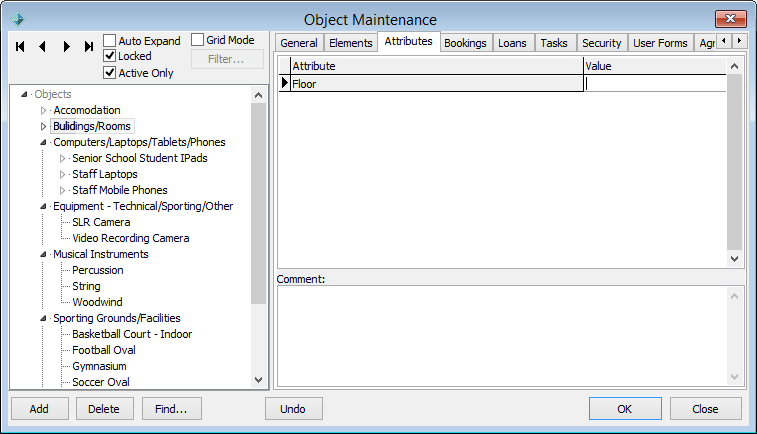Select Football Oval in the tree
The height and width of the screenshot is (434, 757).
[x=104, y=350]
